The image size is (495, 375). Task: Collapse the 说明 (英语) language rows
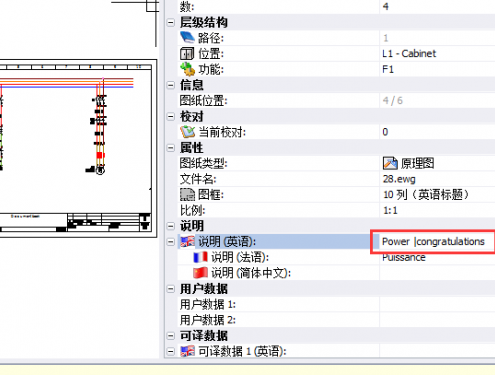point(171,242)
